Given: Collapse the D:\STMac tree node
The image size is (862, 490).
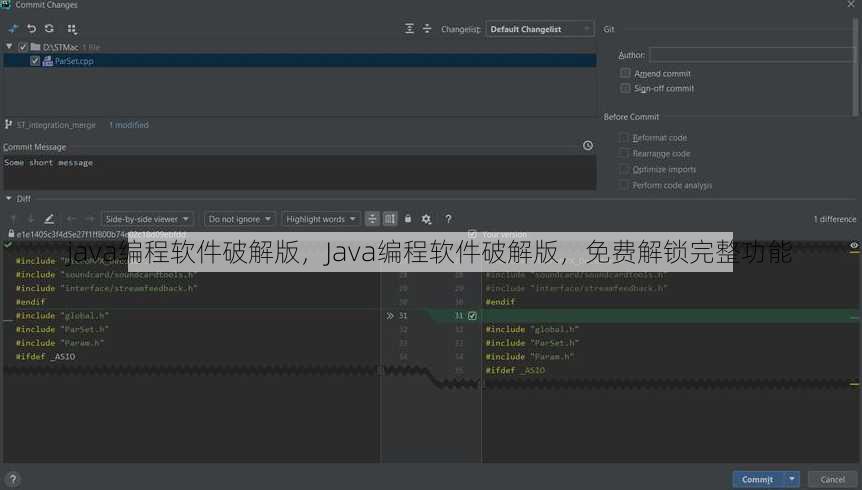Looking at the screenshot, I should [9, 47].
